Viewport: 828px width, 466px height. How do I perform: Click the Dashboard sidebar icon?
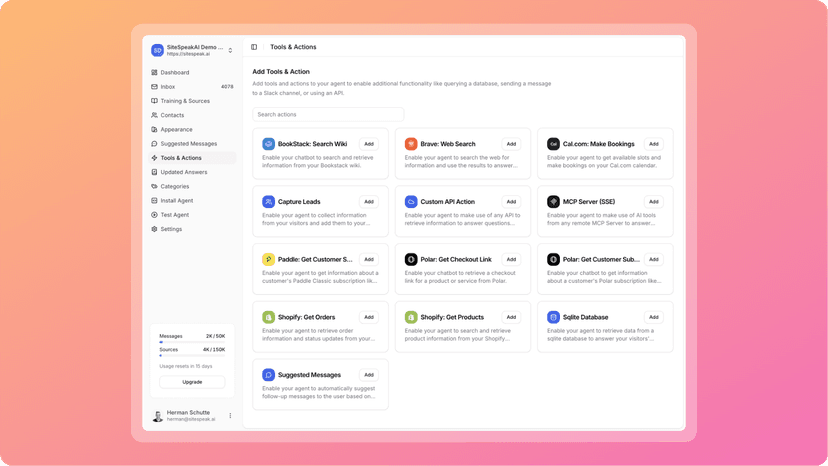(154, 72)
